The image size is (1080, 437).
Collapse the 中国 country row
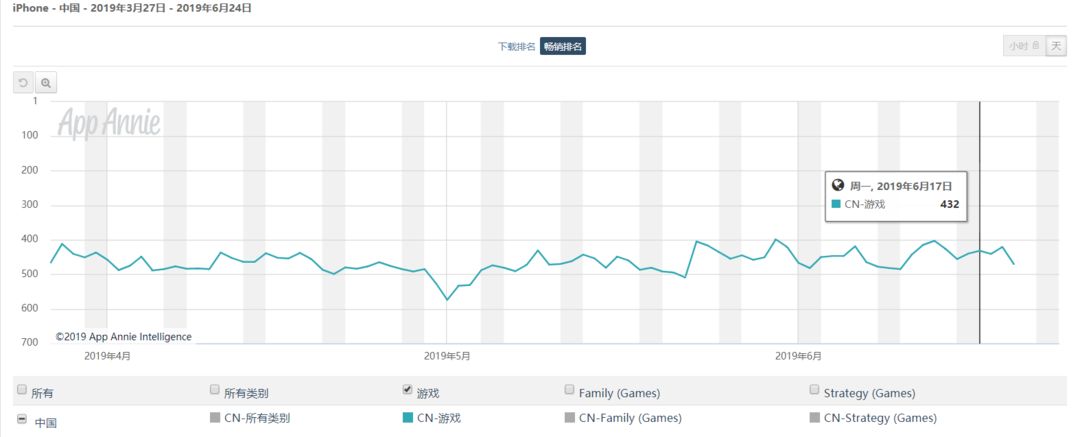point(21,419)
